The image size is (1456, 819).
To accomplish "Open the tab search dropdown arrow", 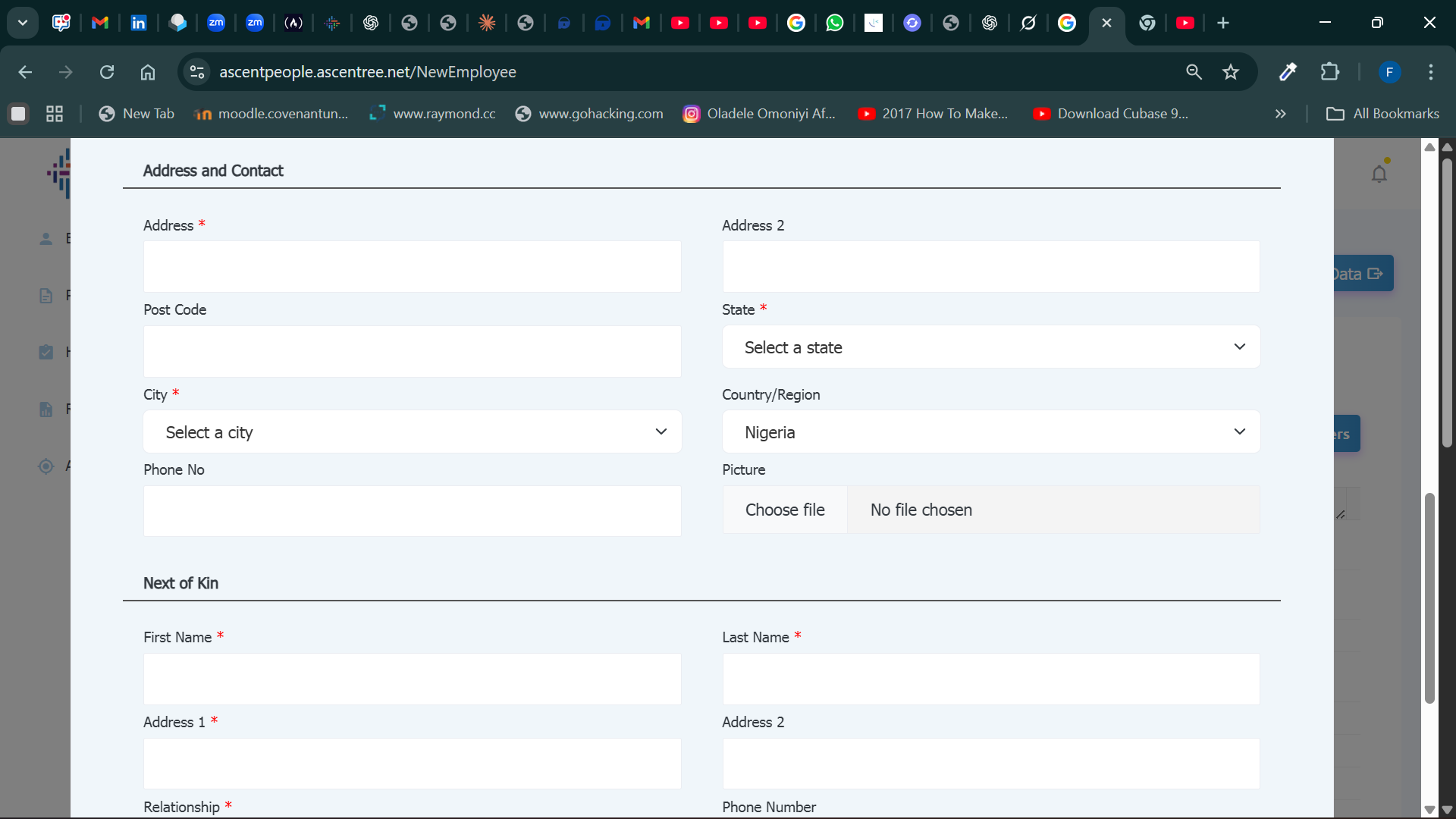I will click(x=23, y=23).
